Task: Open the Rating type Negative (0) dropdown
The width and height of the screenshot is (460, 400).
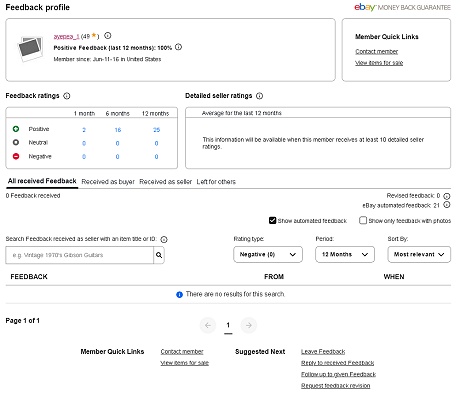Action: tap(268, 255)
